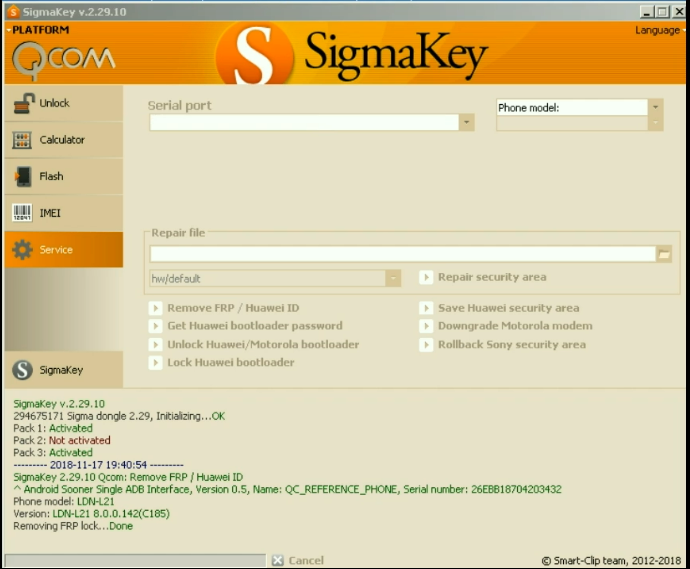The height and width of the screenshot is (569, 690).
Task: Open the Unlock section padlock icon
Action: tap(24, 103)
